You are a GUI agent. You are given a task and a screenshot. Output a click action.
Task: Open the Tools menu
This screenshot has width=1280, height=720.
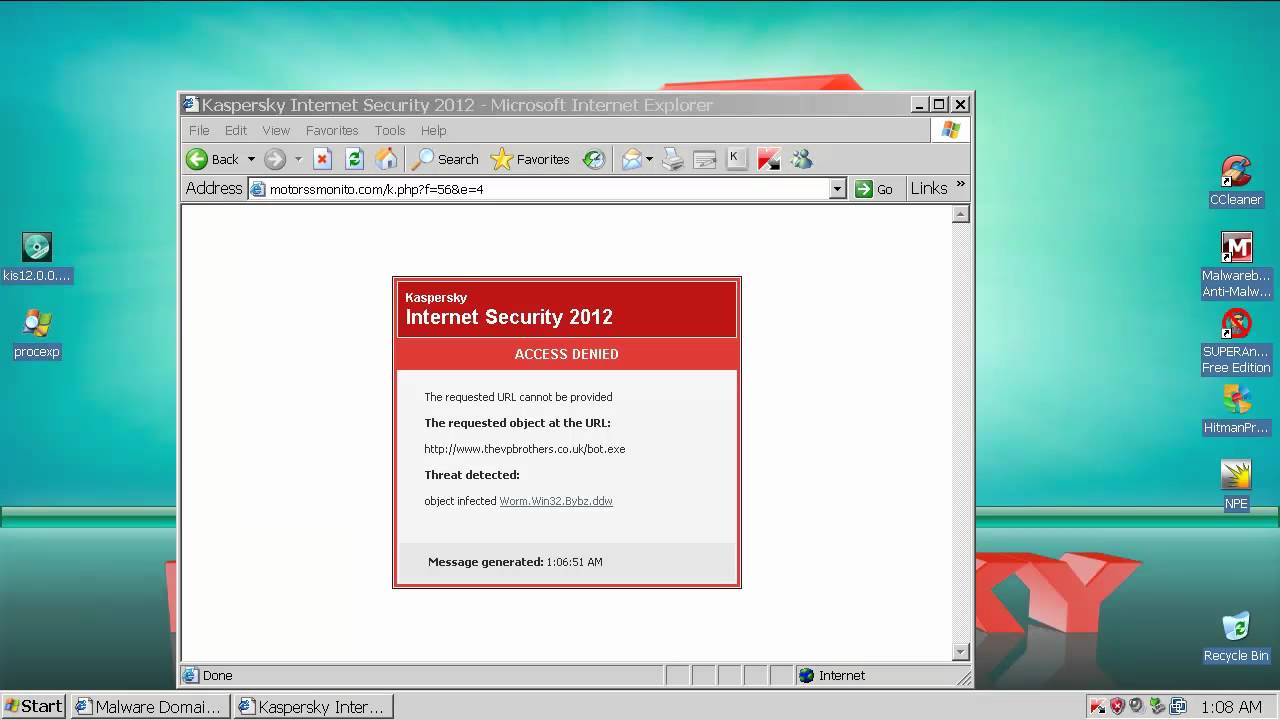[x=390, y=130]
